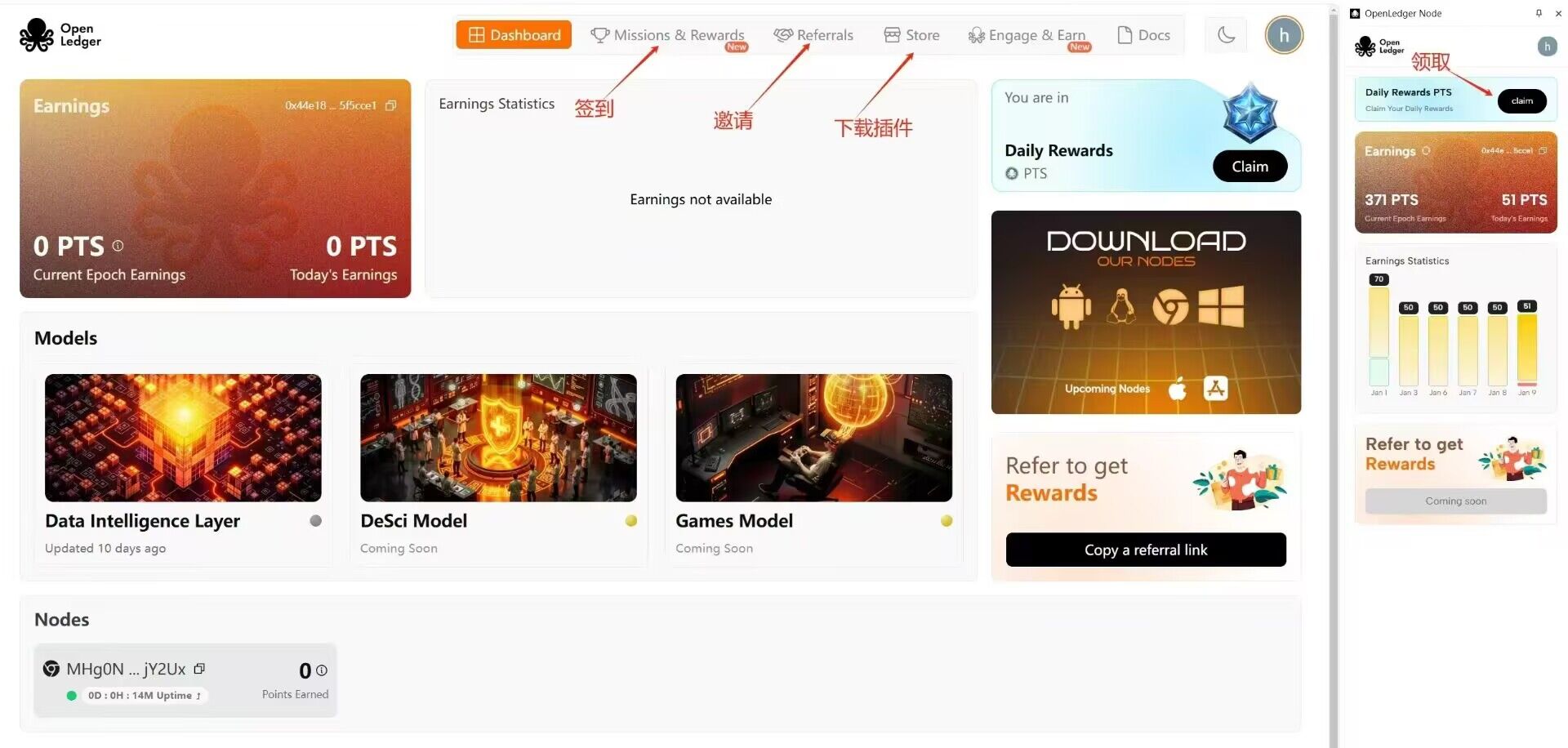Open the Missions & Rewards tab
Viewport: 1568px width, 748px height.
668,35
